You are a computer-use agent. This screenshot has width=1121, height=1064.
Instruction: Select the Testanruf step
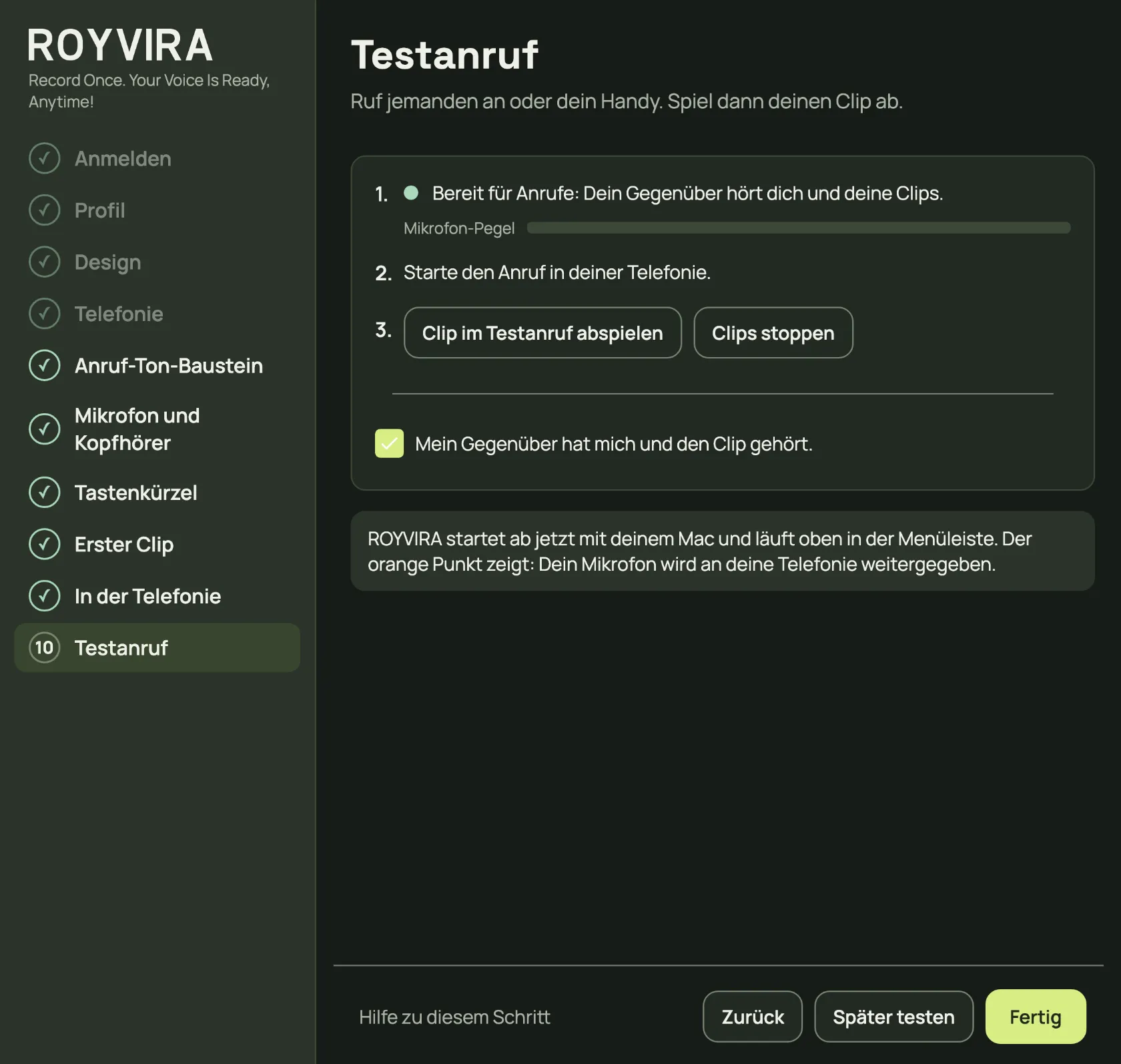tap(157, 647)
